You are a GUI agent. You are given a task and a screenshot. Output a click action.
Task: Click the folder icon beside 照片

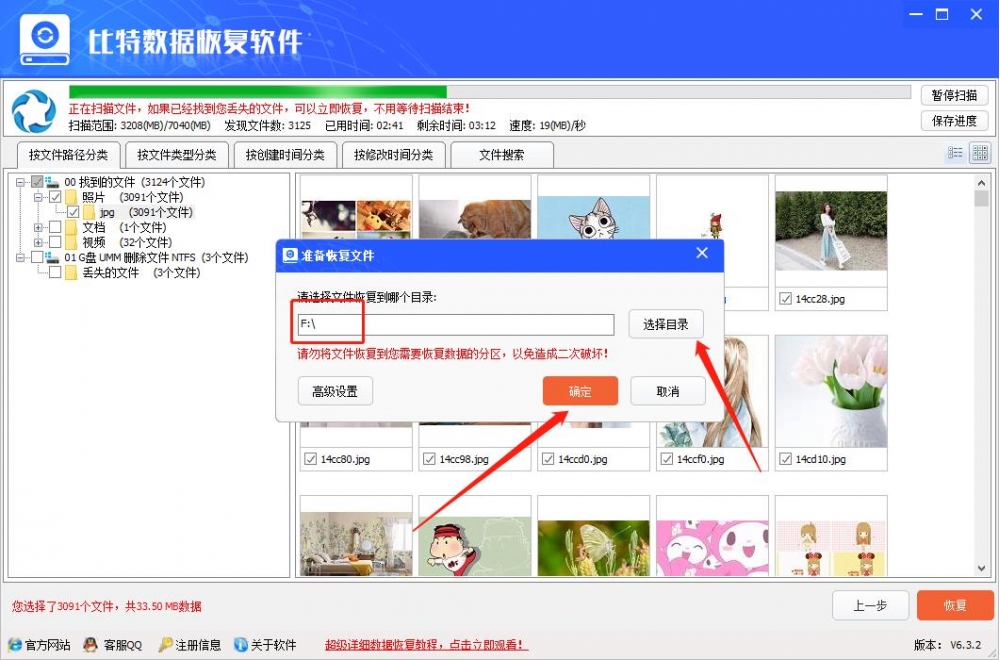click(71, 197)
